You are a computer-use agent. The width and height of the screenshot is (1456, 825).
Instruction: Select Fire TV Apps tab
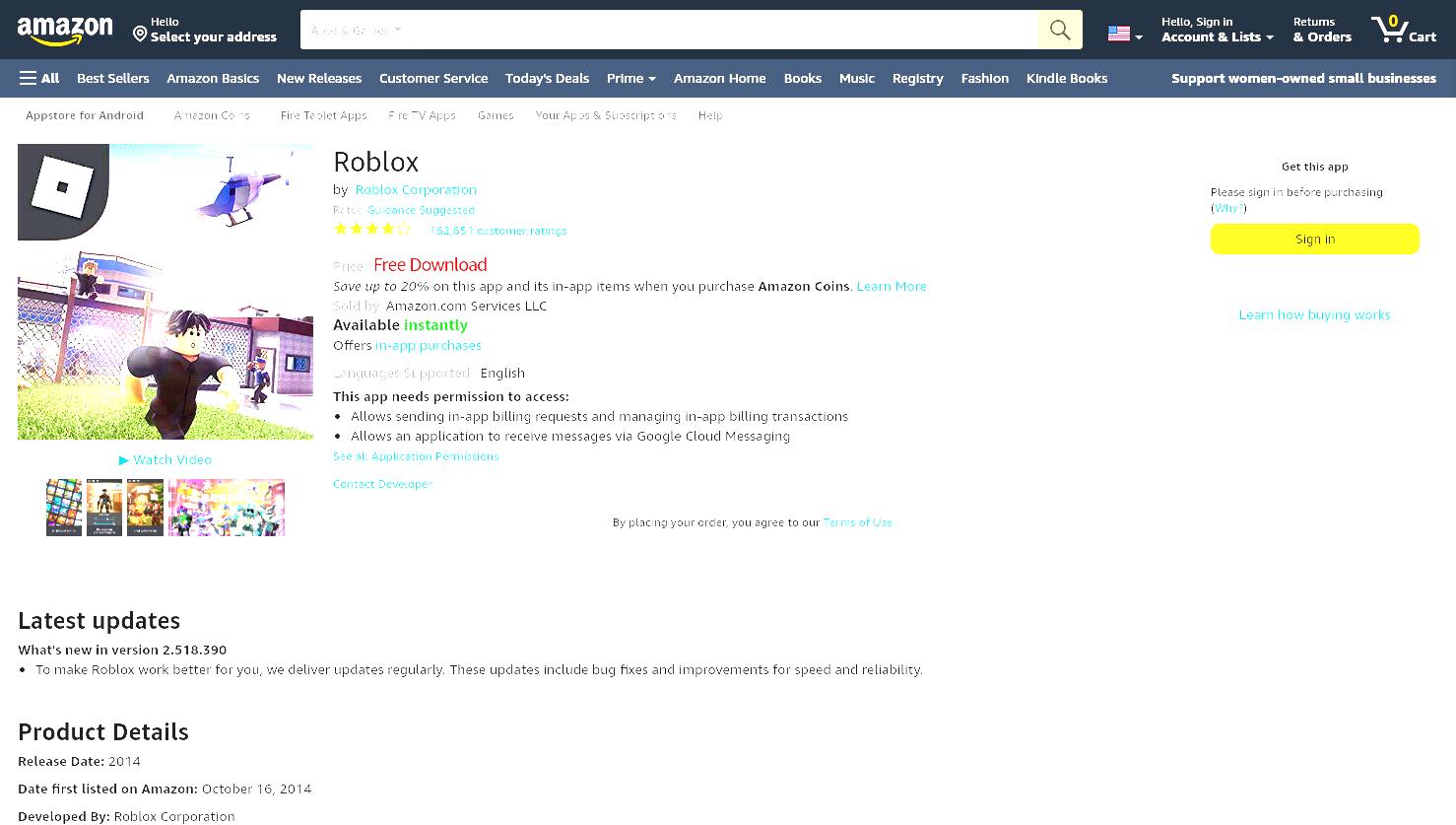click(x=422, y=115)
